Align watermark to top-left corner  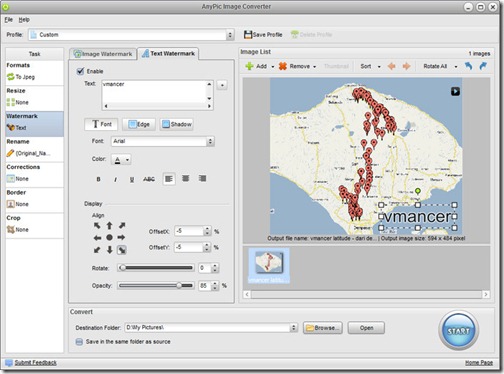(x=97, y=226)
